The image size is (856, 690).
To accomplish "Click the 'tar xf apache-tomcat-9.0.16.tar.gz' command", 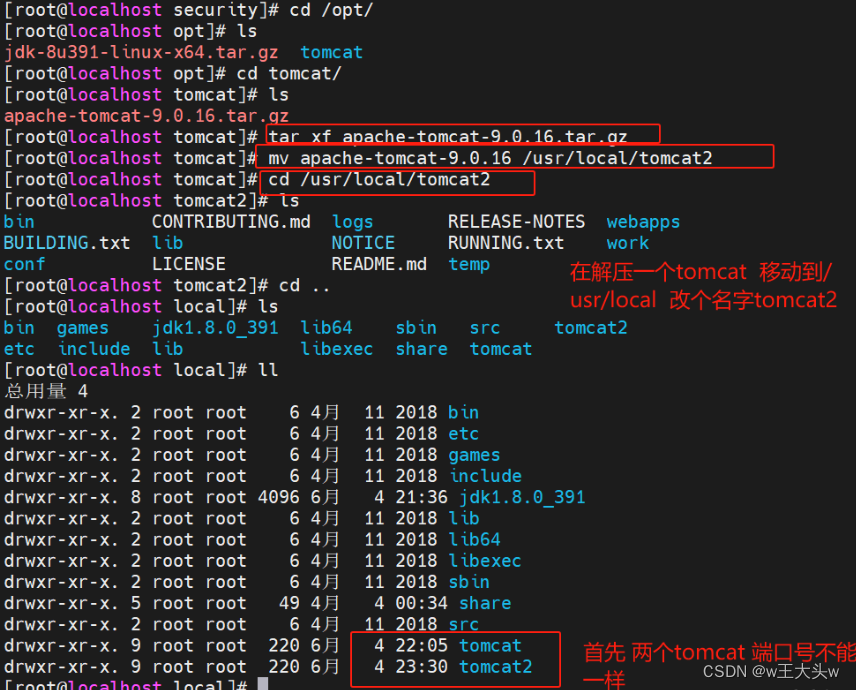I will [x=448, y=136].
